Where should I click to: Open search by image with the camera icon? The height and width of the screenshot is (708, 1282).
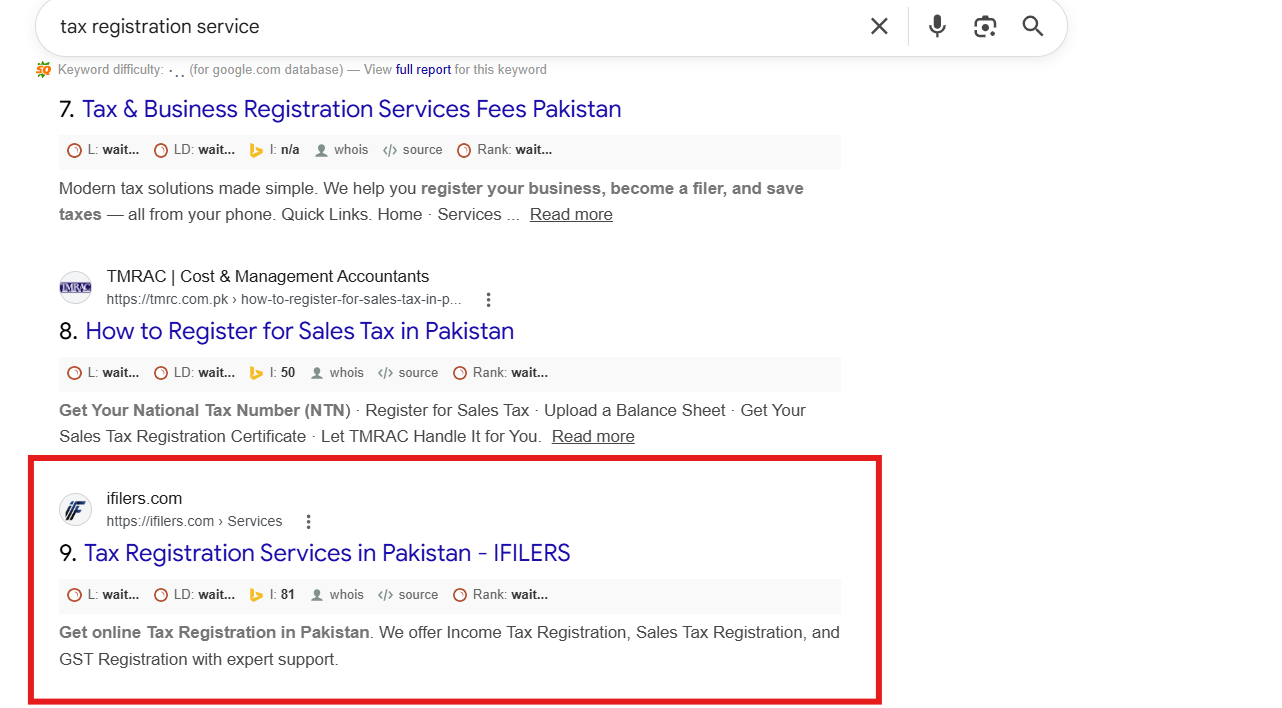(x=985, y=26)
